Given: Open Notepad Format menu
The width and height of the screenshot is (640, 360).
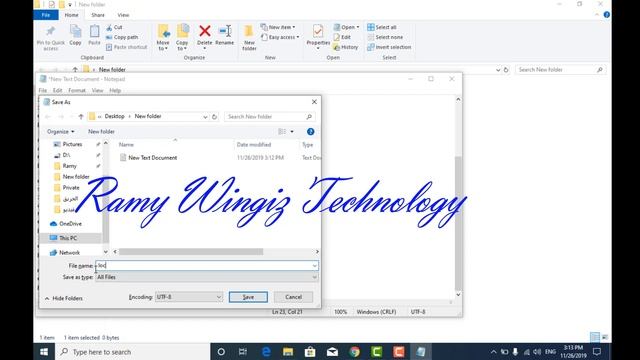Looking at the screenshot, I should 77,90.
